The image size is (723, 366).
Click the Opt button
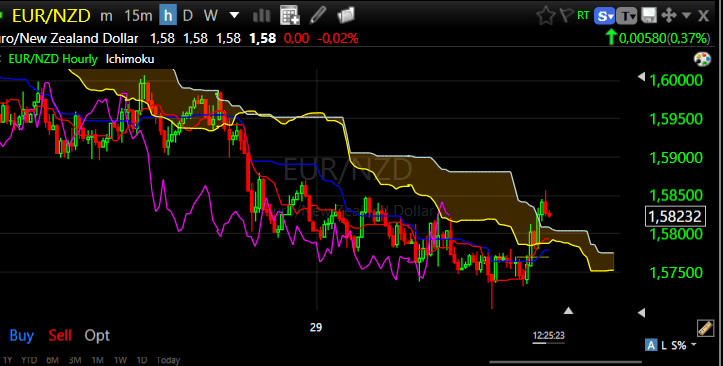(97, 335)
